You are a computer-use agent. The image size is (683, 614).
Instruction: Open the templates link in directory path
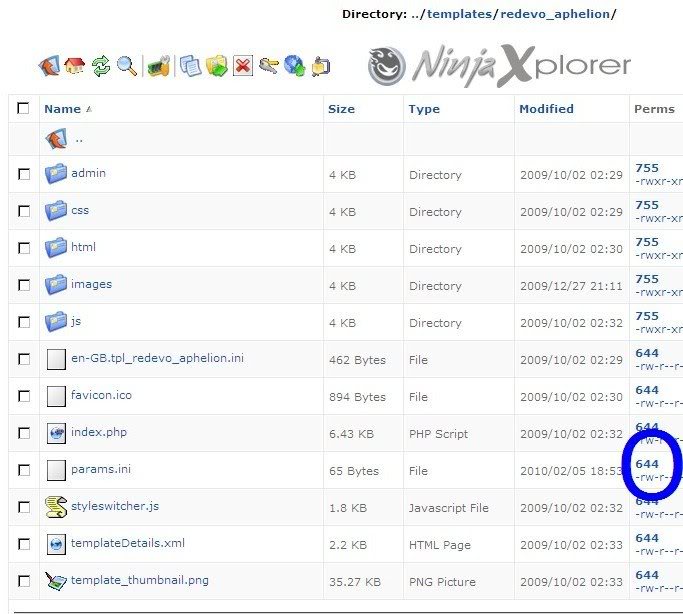[459, 14]
